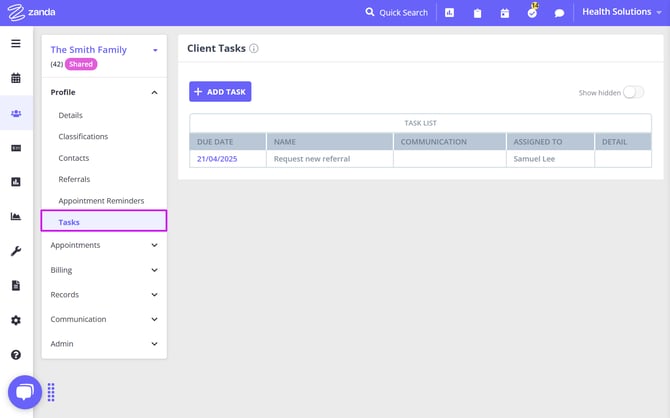Expand the Billing section
This screenshot has width=670, height=418.
click(x=104, y=270)
